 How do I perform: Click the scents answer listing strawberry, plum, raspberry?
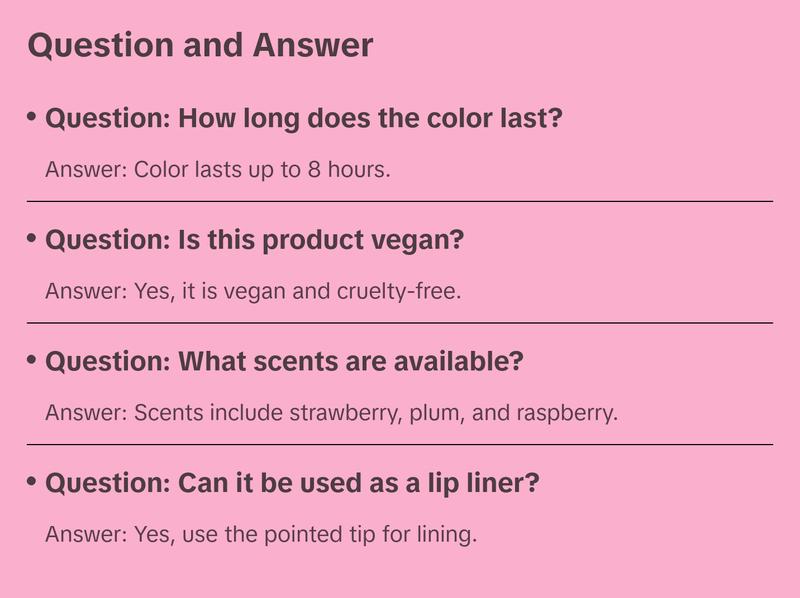(x=332, y=412)
